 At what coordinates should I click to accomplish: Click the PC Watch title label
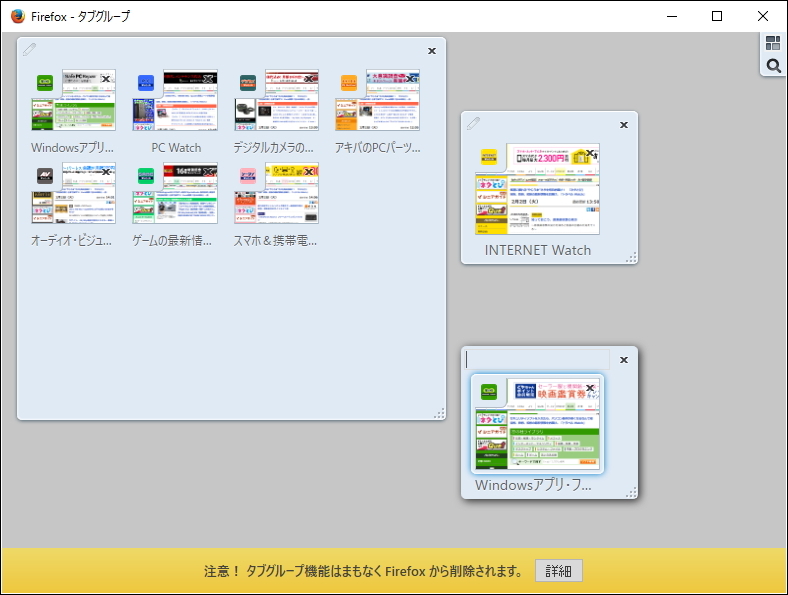tap(176, 148)
